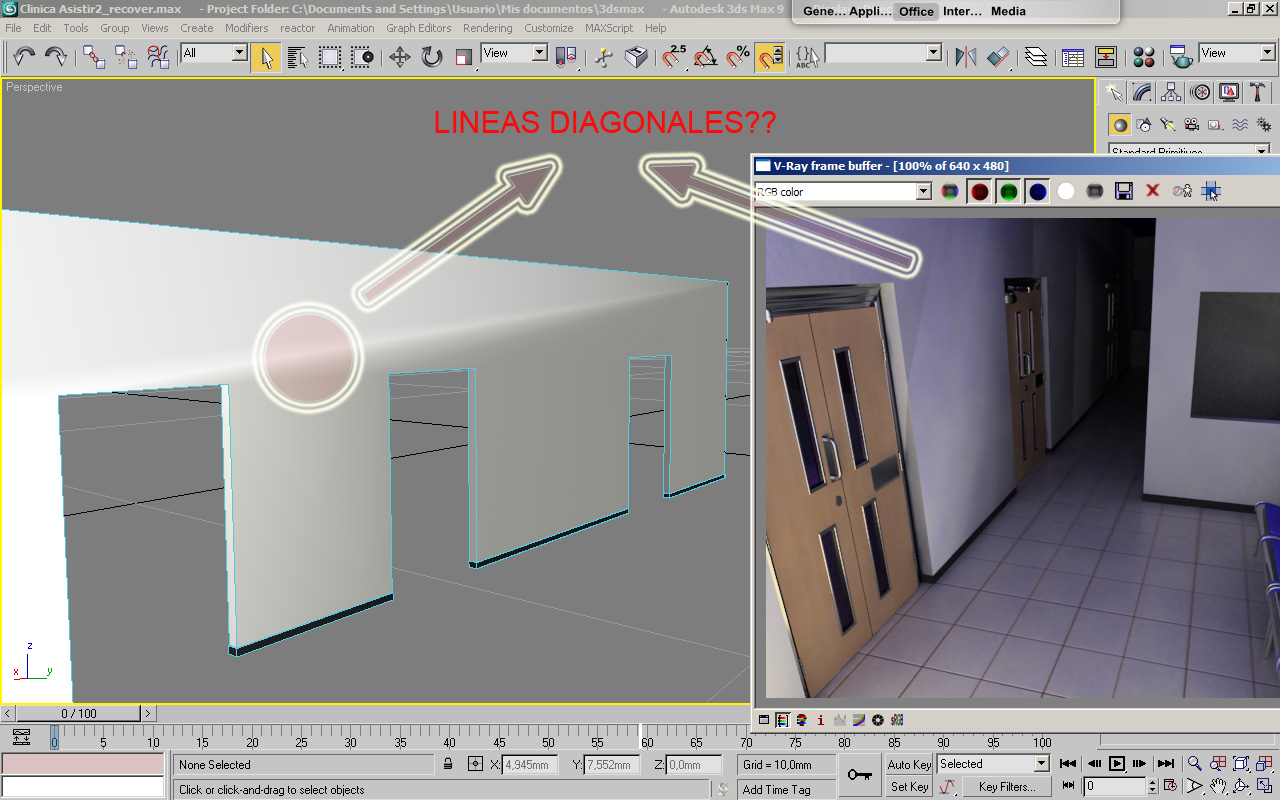Open the Layer Manager
The height and width of the screenshot is (800, 1280).
tap(1036, 56)
